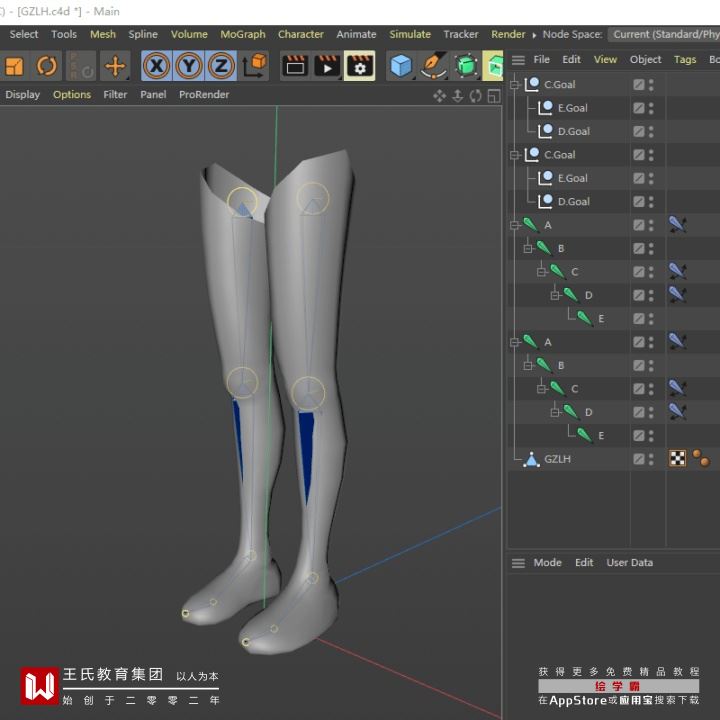Toggle the layer square for GZLH
This screenshot has width=720, height=720.
[639, 459]
